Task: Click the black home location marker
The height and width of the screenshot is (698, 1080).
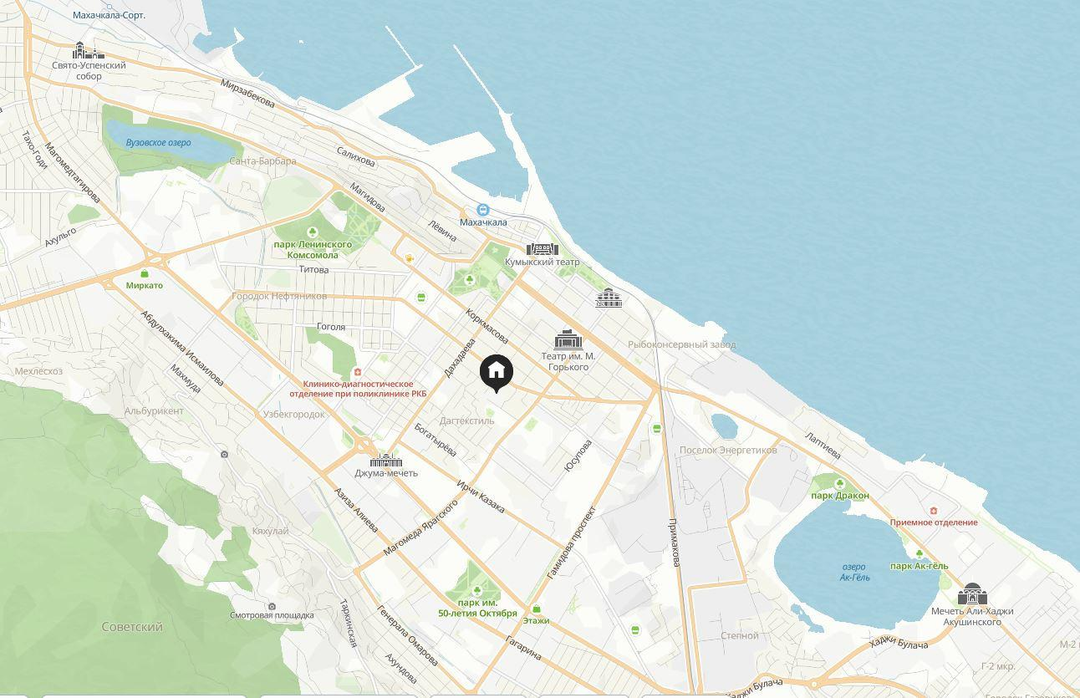Action: tap(496, 373)
